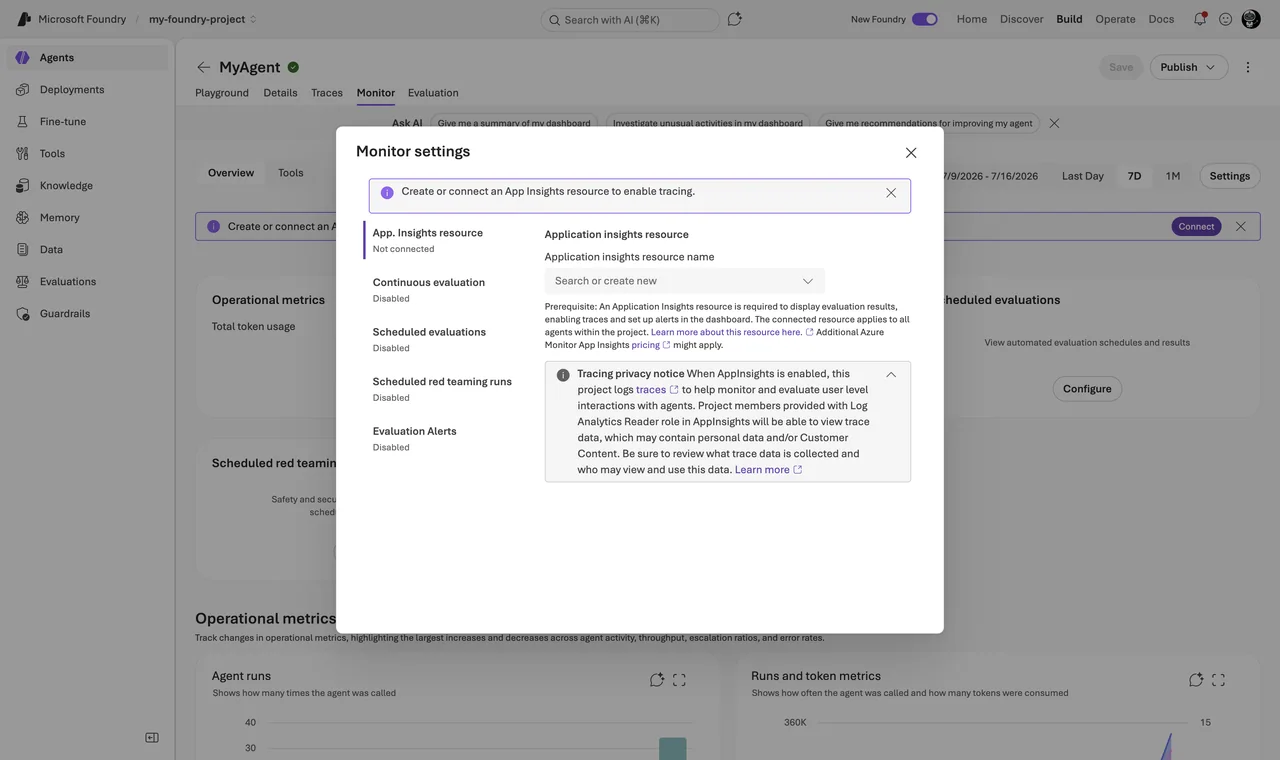Click the feedback smiley icon
This screenshot has width=1280, height=760.
click(1225, 19)
